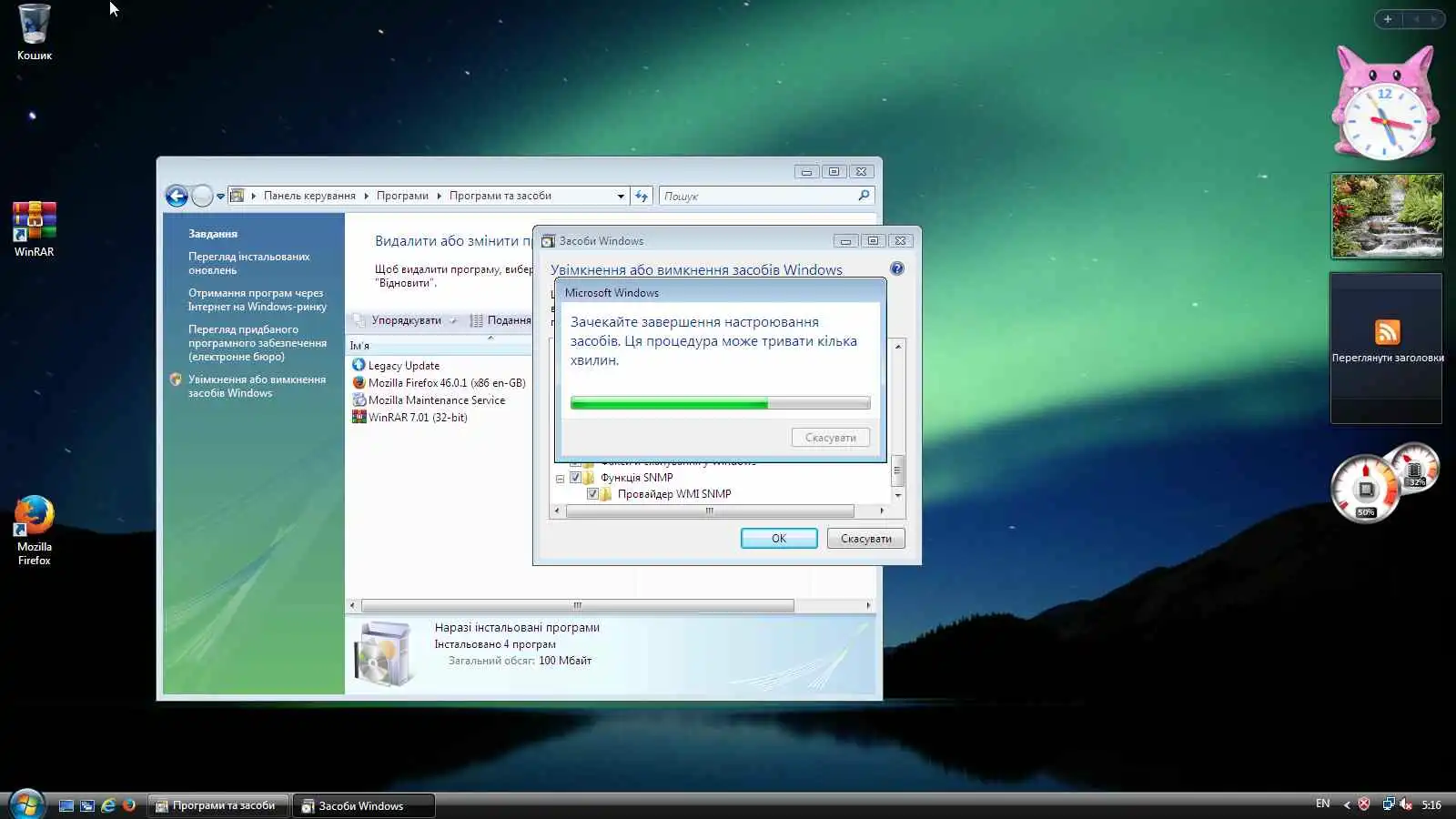The height and width of the screenshot is (819, 1456).
Task: Click the network tray icon
Action: coord(1388,804)
